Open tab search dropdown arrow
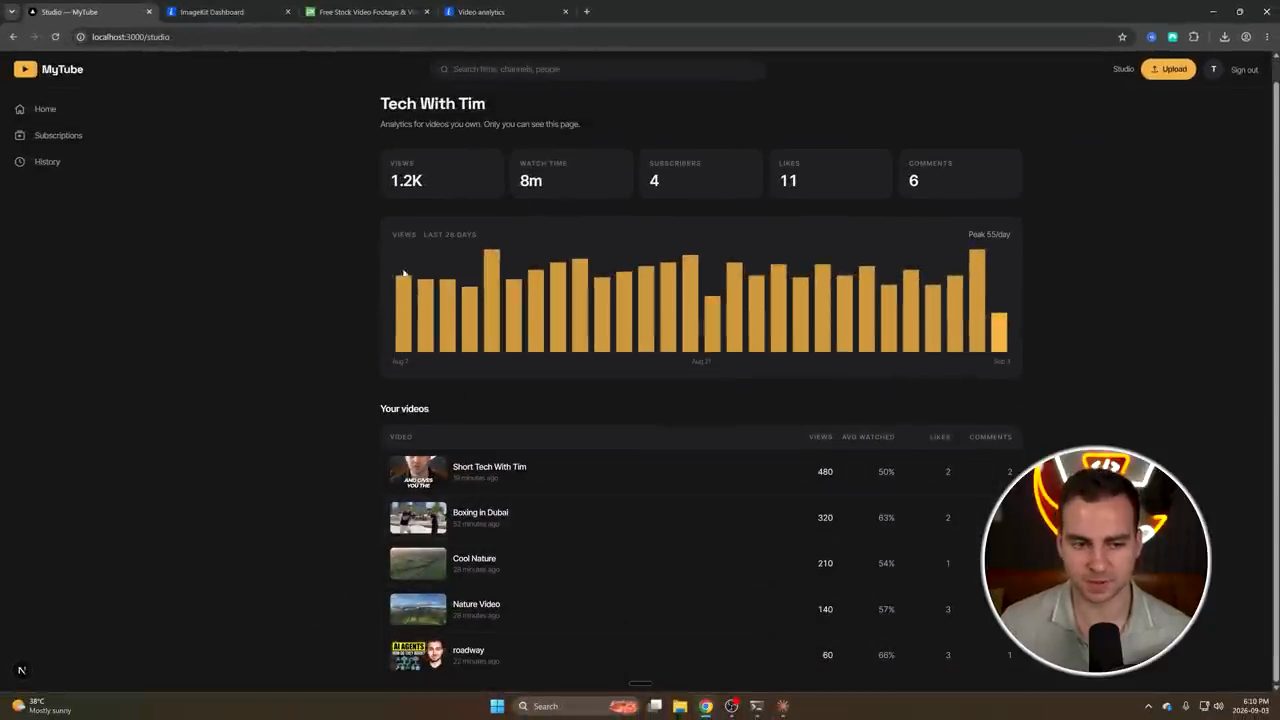Screen dimensions: 1280x720 [x=12, y=12]
